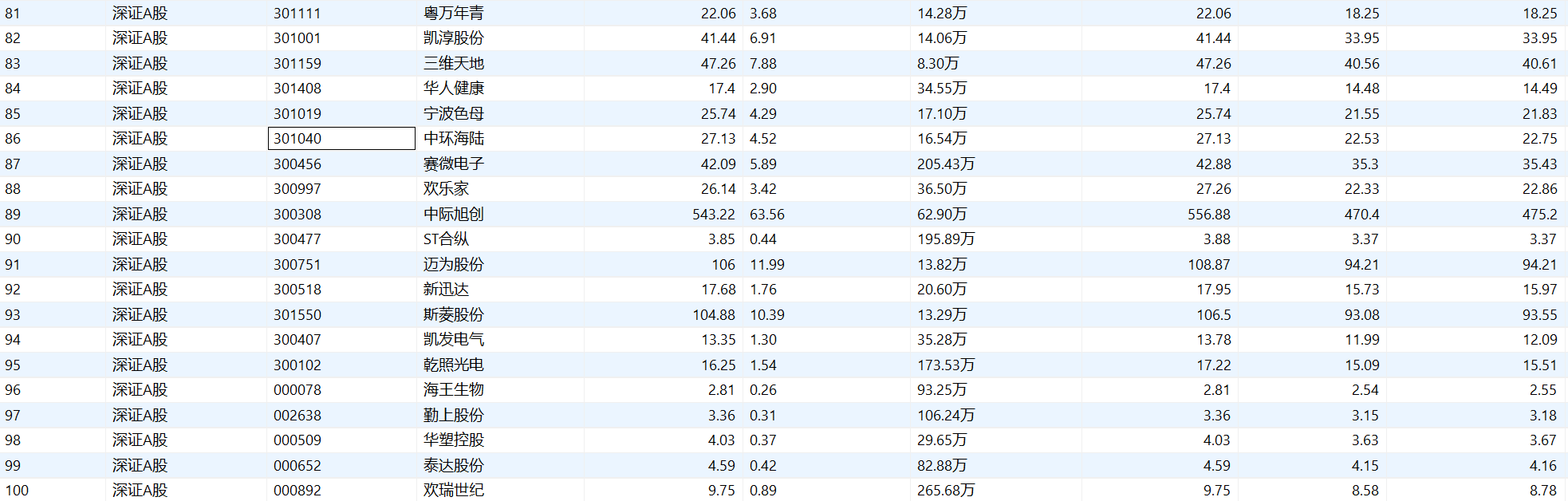Click row number 81

(13, 14)
